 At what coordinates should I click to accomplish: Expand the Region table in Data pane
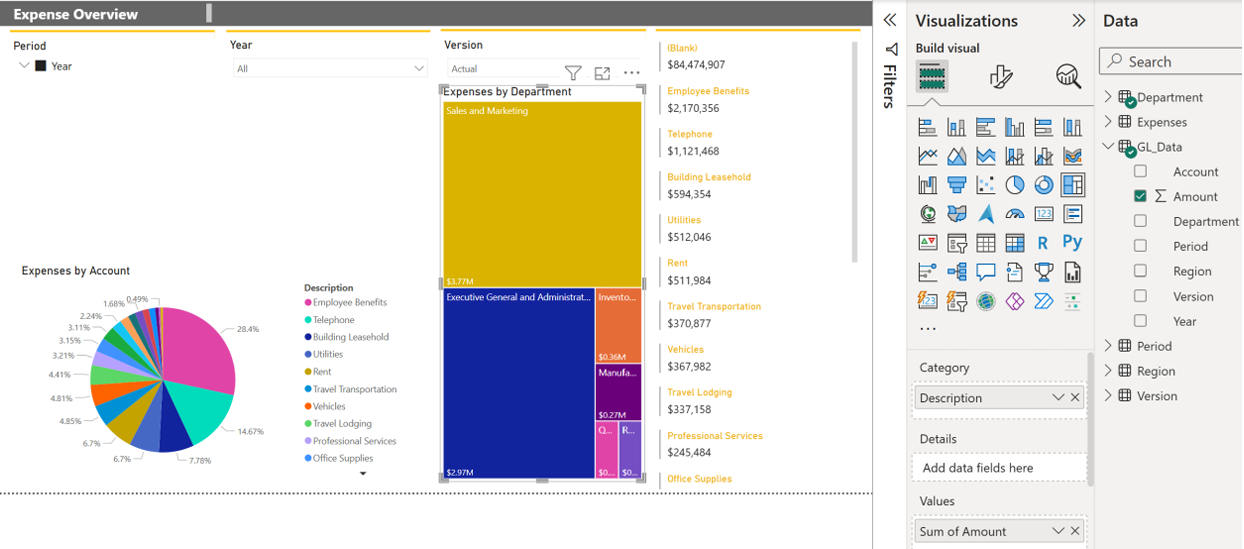tap(1107, 371)
